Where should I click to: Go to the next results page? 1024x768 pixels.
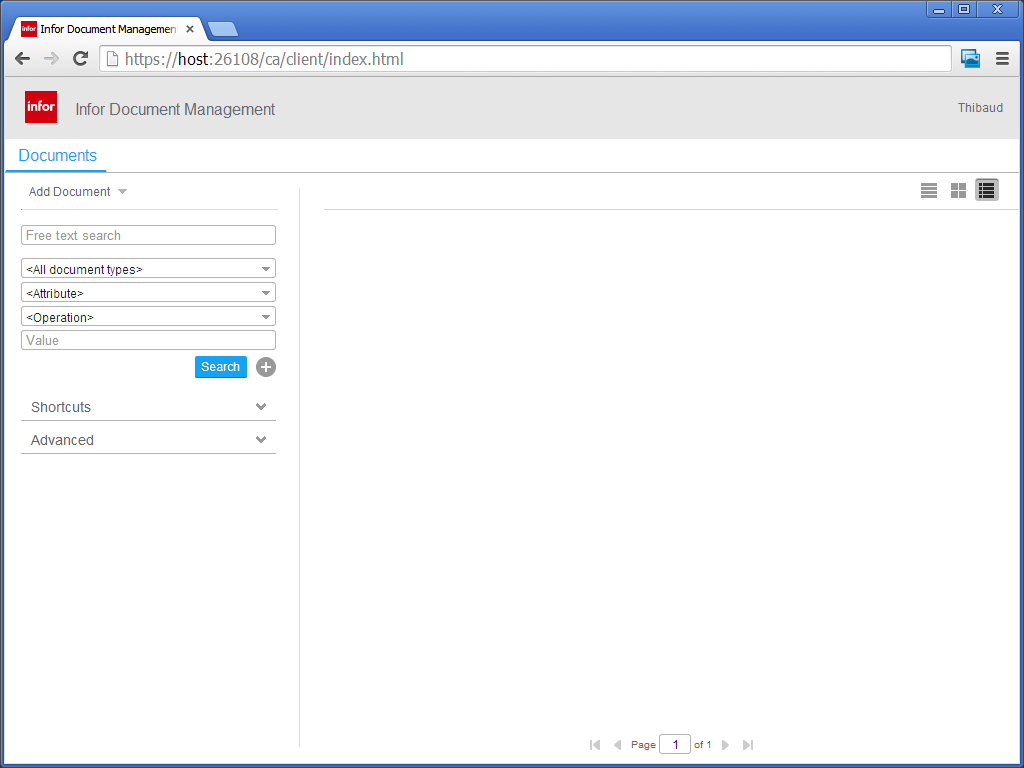click(726, 745)
